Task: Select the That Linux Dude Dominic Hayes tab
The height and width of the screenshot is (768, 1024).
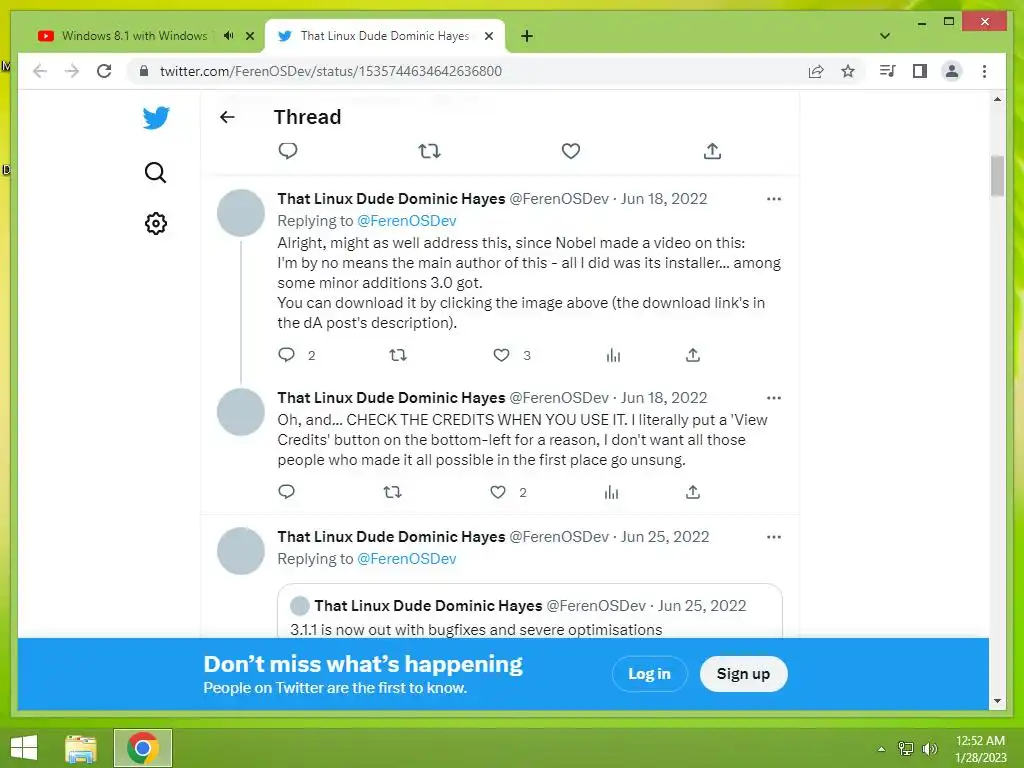Action: (385, 36)
